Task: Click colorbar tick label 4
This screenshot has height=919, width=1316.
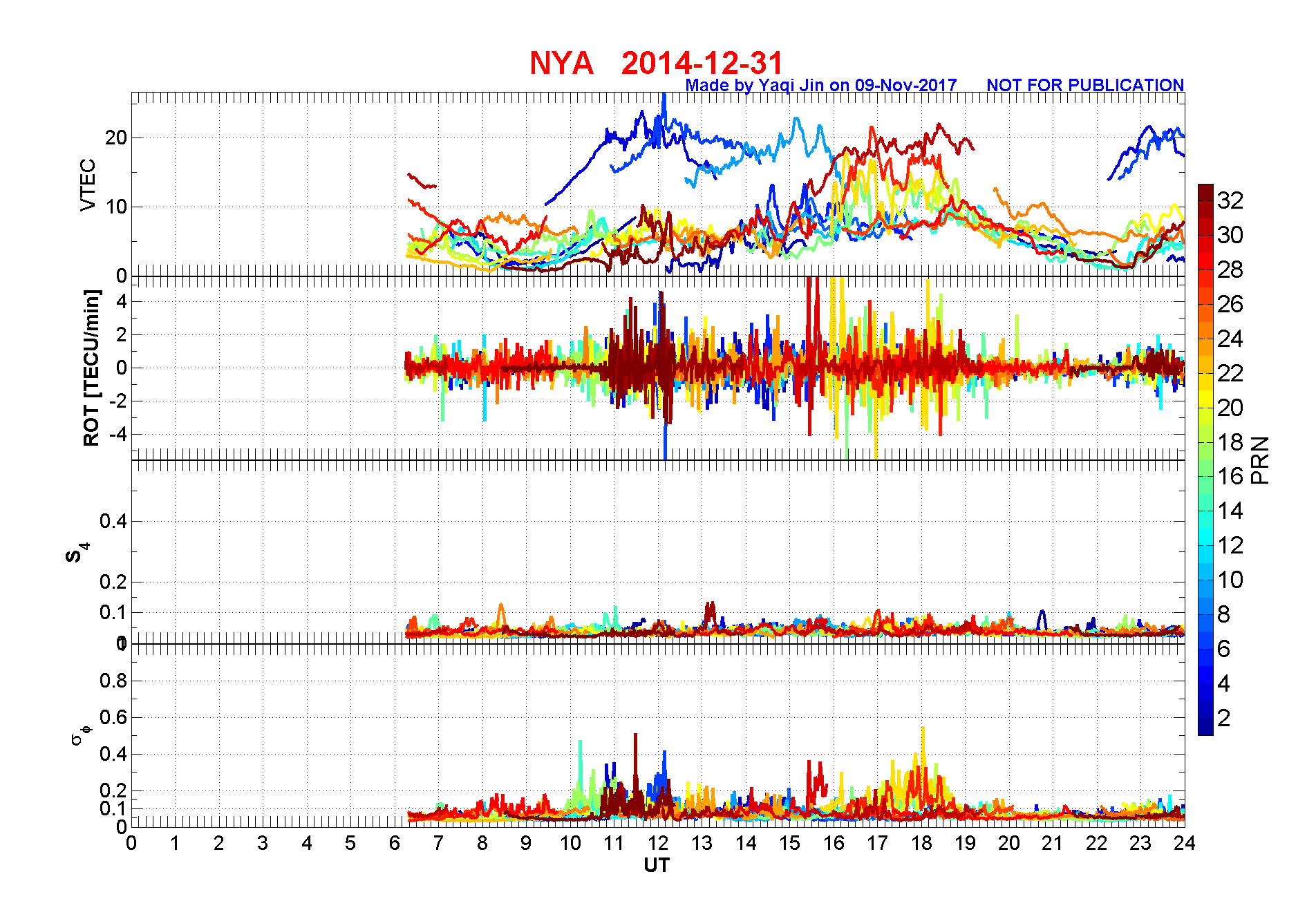Action: click(x=1223, y=683)
